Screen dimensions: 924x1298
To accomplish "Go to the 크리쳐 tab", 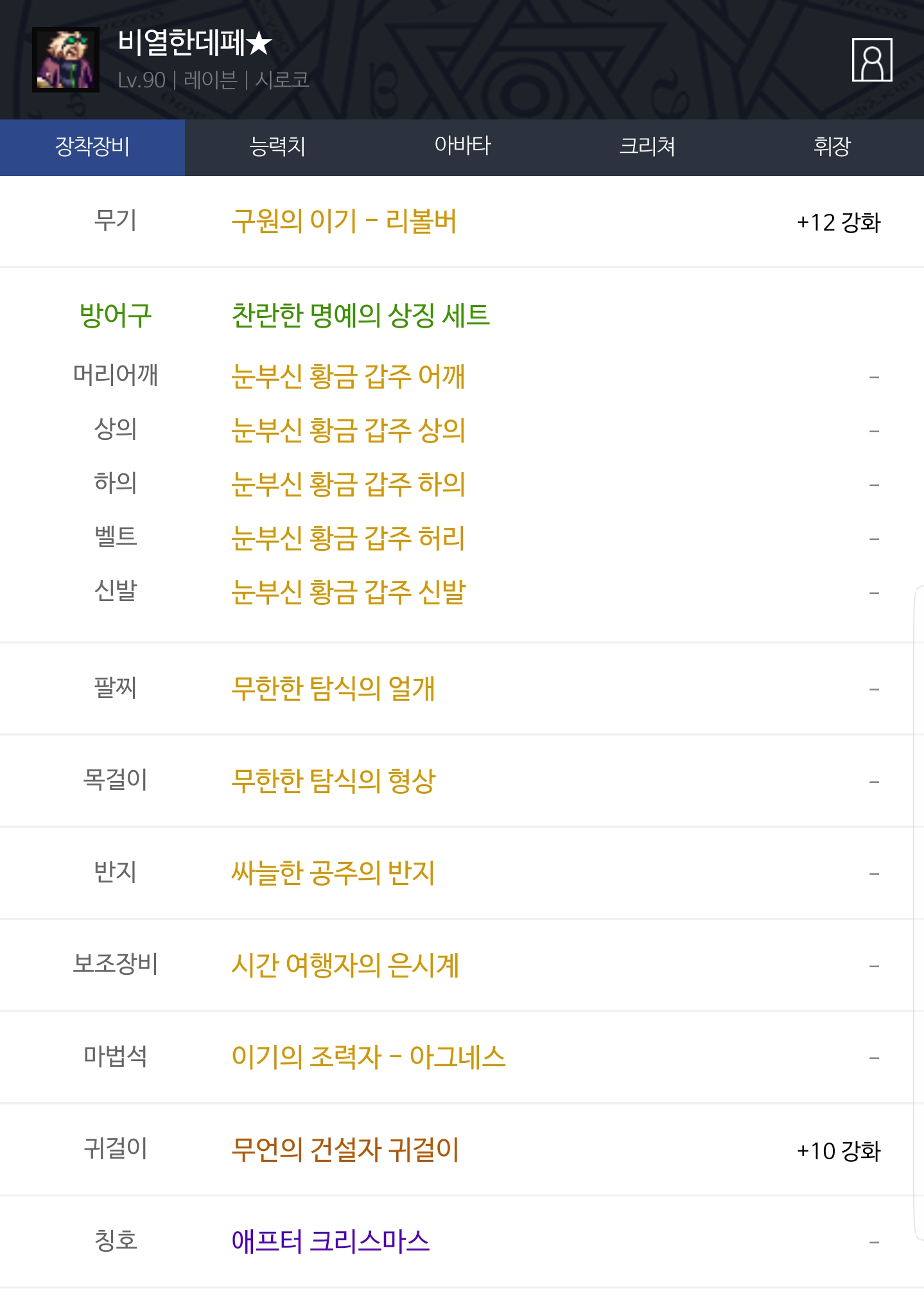I will click(x=647, y=147).
